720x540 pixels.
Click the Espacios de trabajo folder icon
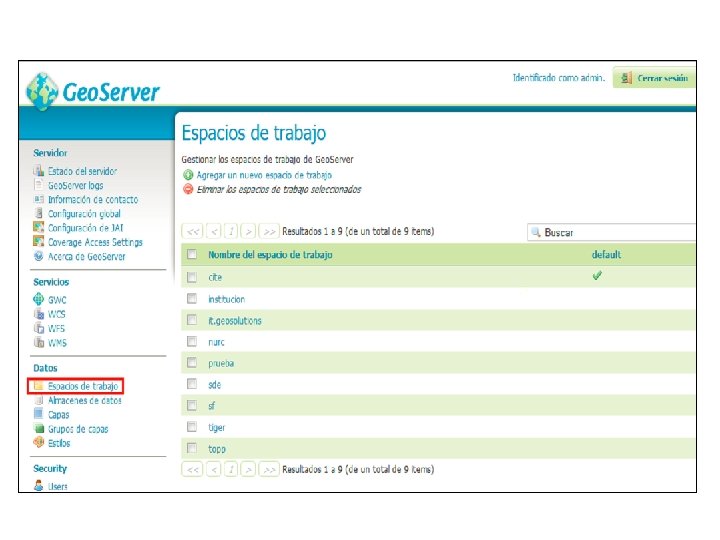tap(39, 386)
